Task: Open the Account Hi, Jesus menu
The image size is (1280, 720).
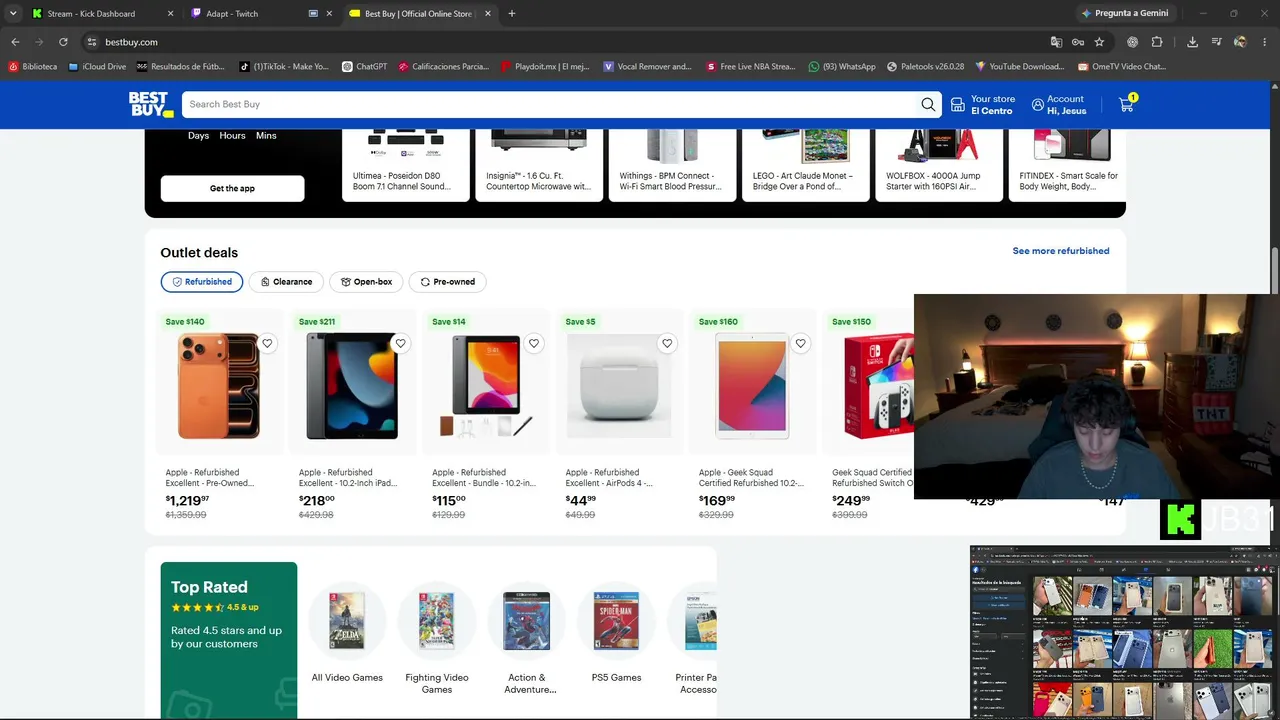Action: click(x=1059, y=104)
